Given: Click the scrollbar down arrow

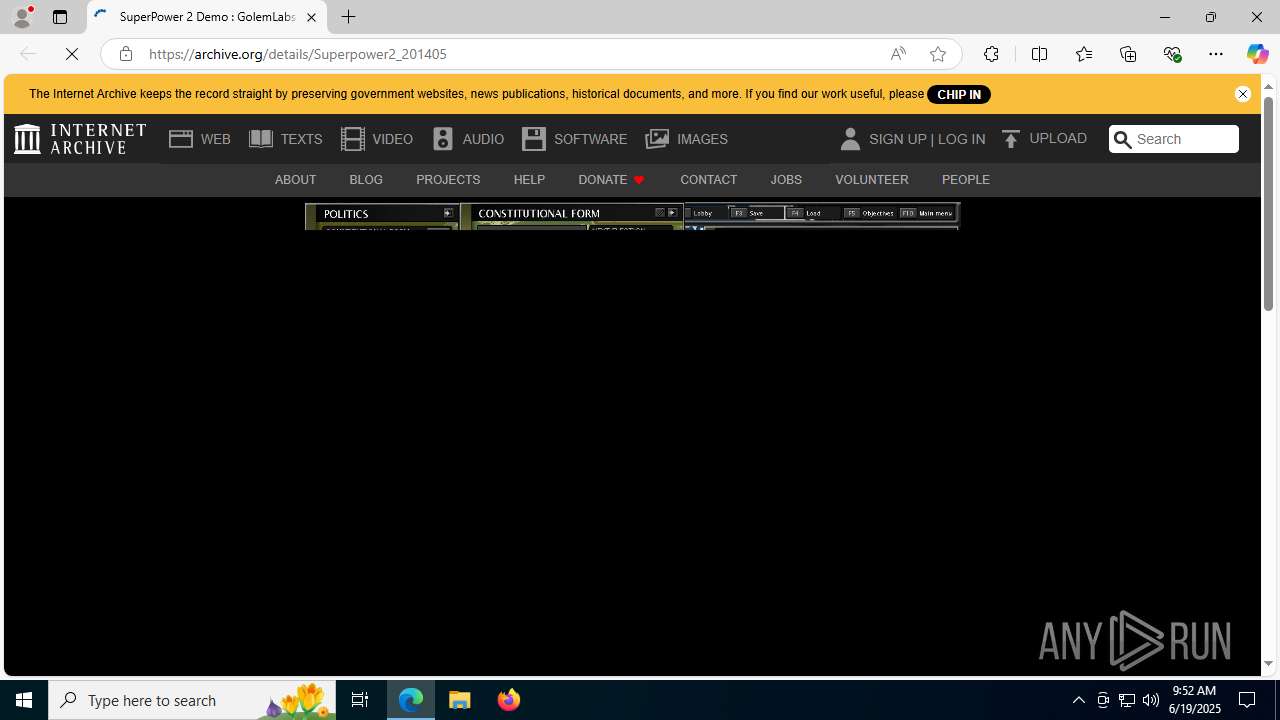Looking at the screenshot, I should 1268,664.
